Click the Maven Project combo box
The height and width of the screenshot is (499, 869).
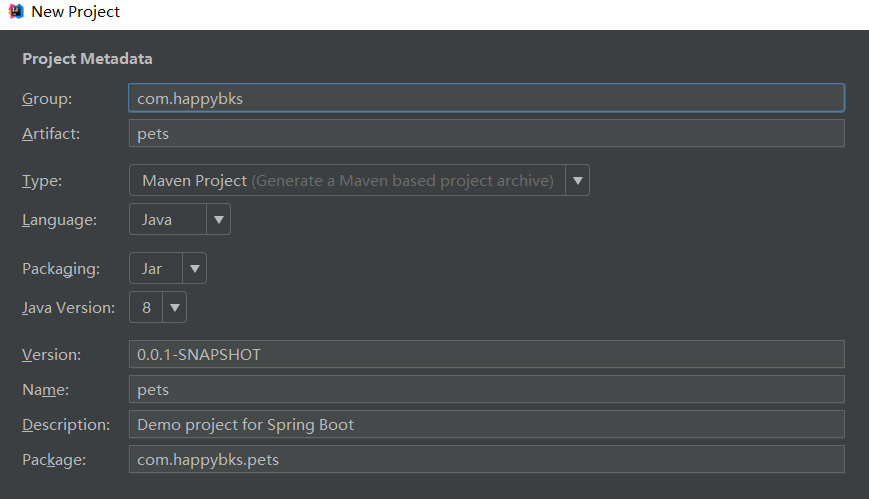click(347, 181)
